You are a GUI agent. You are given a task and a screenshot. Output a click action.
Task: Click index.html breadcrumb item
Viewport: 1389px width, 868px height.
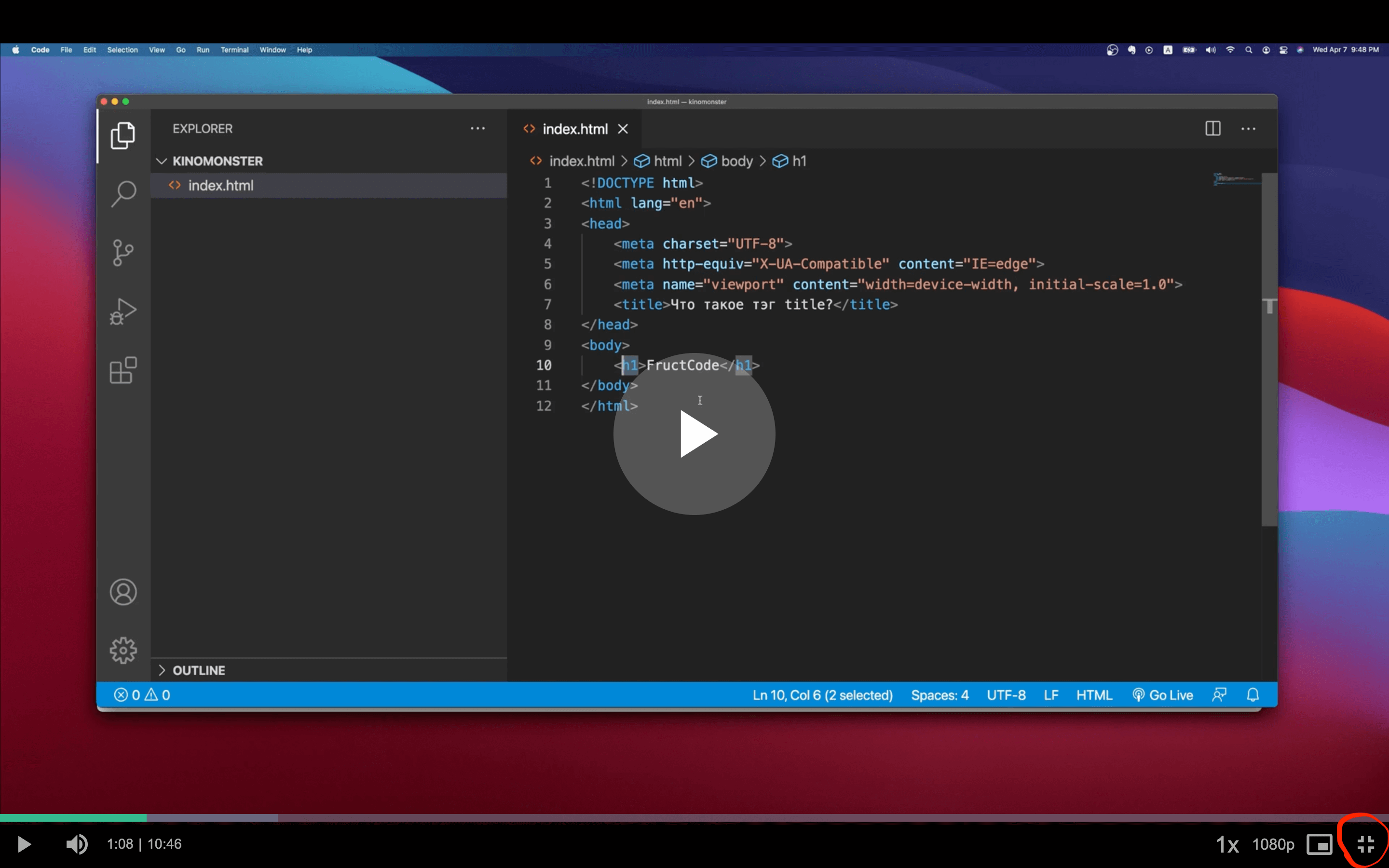coord(582,162)
